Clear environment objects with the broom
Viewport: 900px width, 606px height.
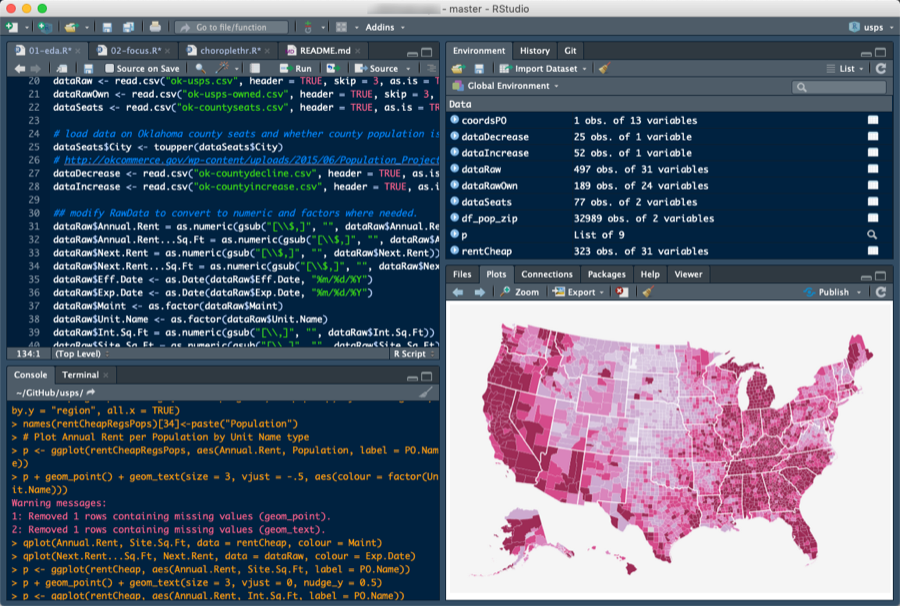[604, 68]
